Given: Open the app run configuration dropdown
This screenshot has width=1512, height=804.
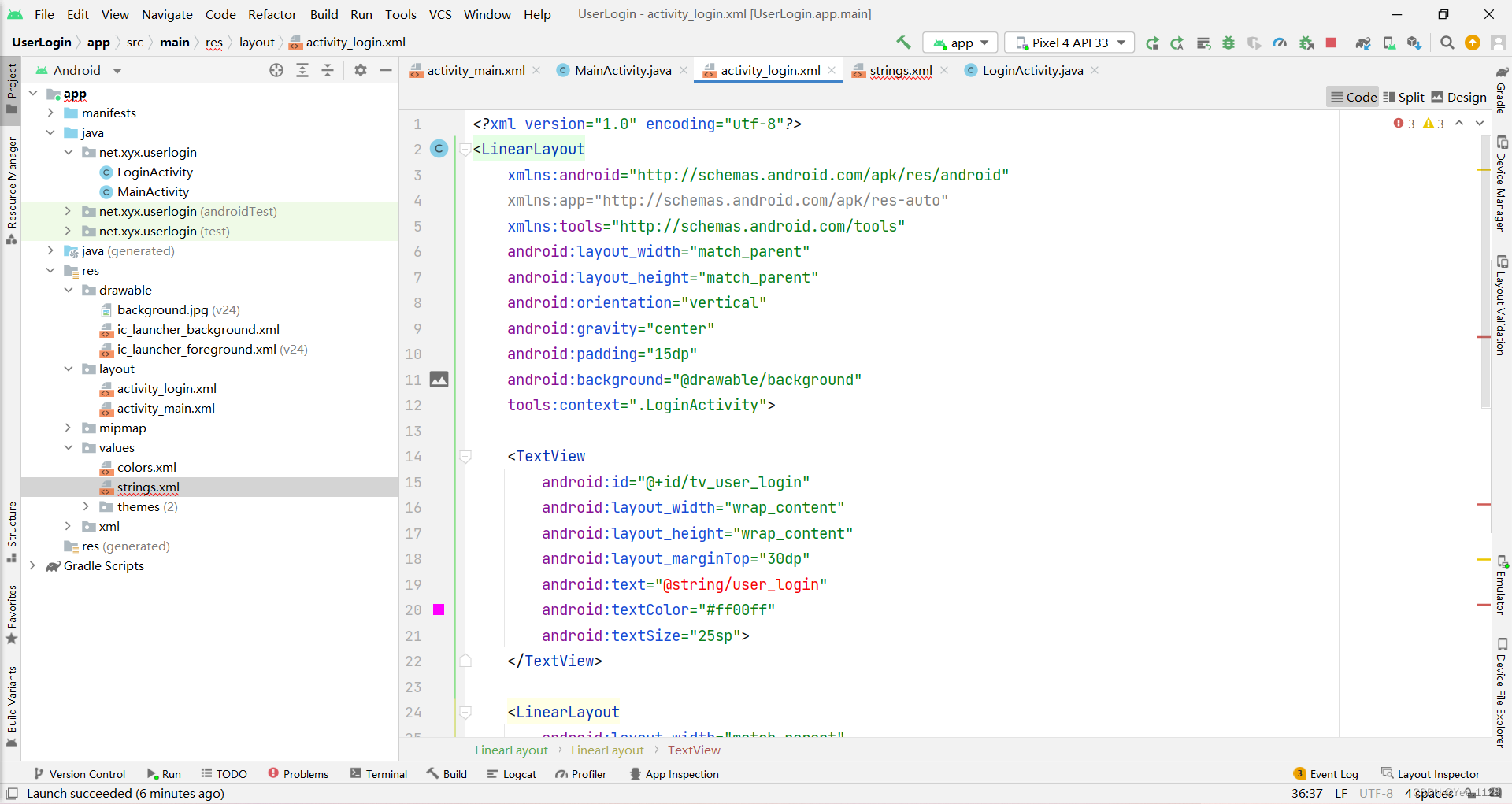Looking at the screenshot, I should [x=961, y=43].
